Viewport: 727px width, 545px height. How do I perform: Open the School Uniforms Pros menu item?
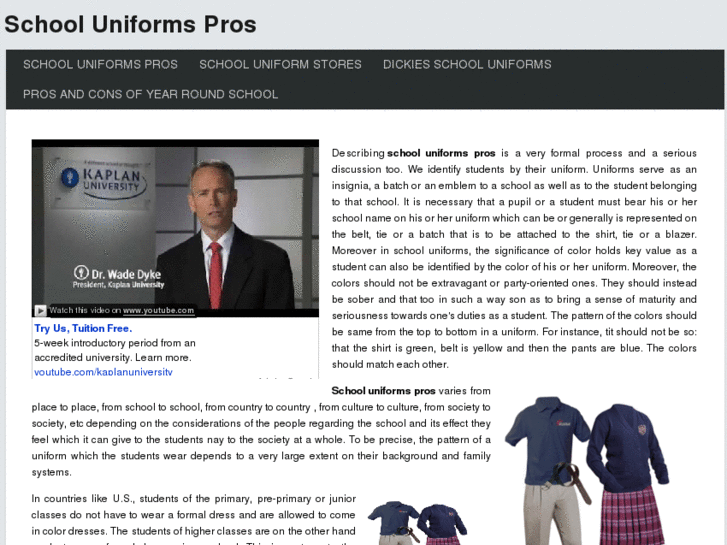click(x=100, y=64)
